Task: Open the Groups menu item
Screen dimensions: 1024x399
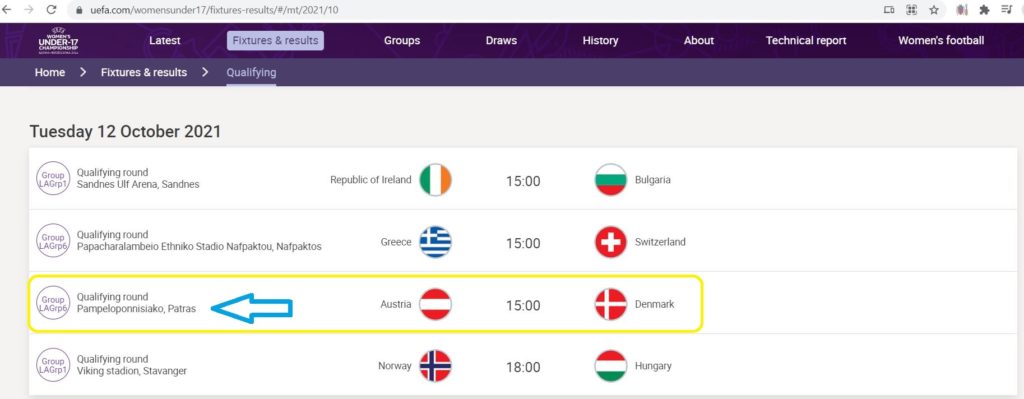Action: click(402, 40)
